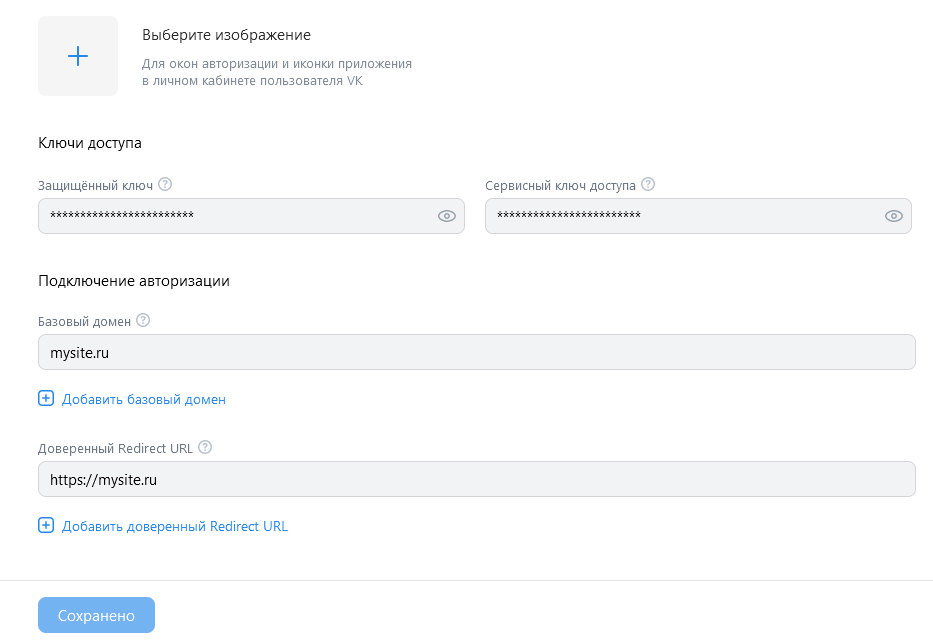Click the Выберите изображение heading text
Viewport: 933px width, 642px height.
(226, 35)
